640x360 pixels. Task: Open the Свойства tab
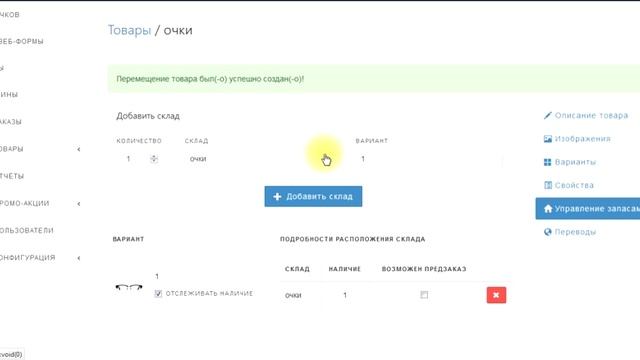click(x=569, y=185)
